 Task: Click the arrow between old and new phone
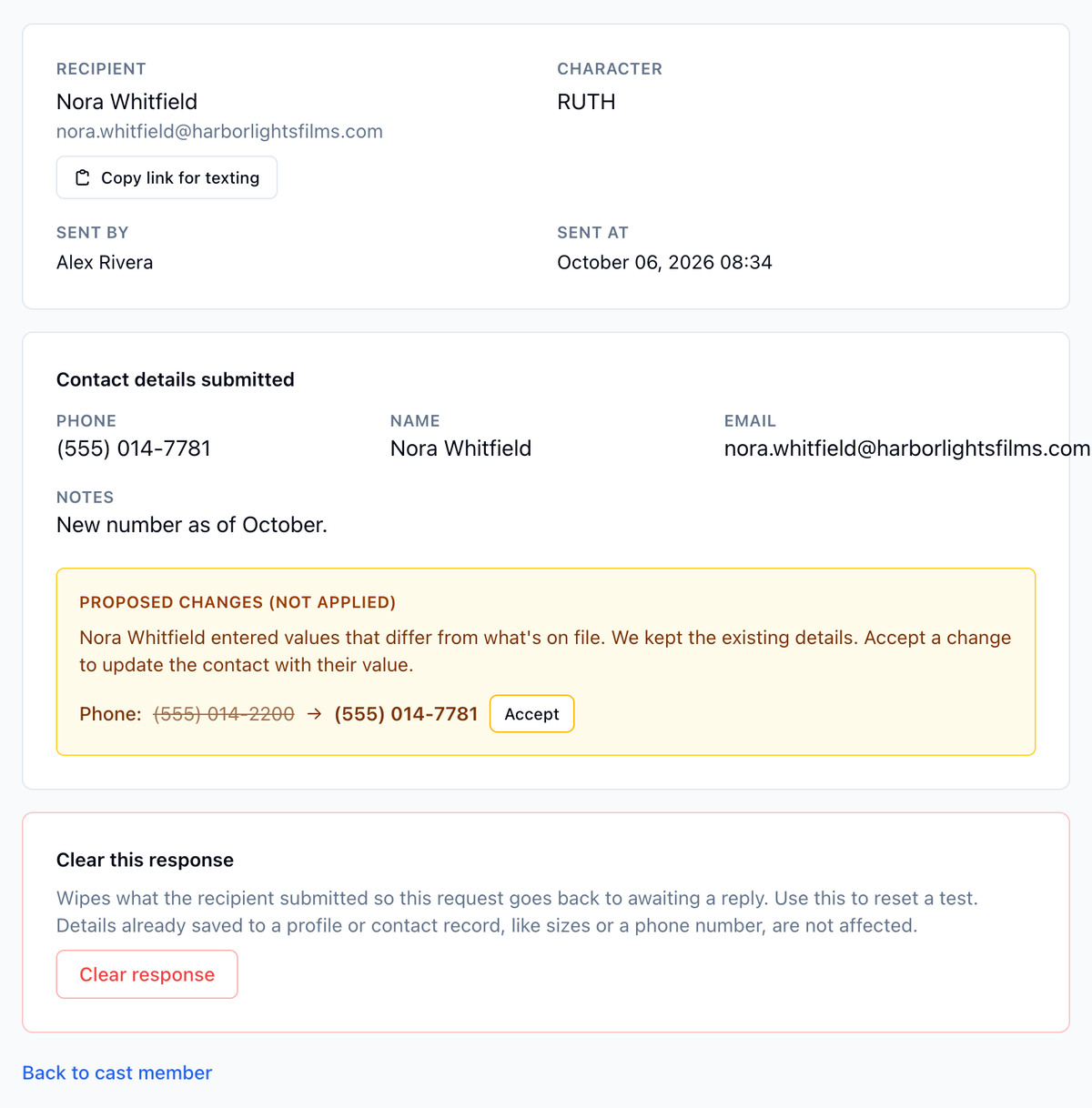pos(315,714)
